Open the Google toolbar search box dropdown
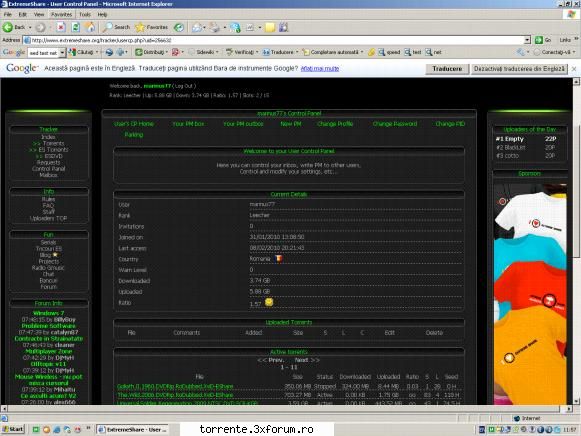581x436 pixels. click(62, 53)
